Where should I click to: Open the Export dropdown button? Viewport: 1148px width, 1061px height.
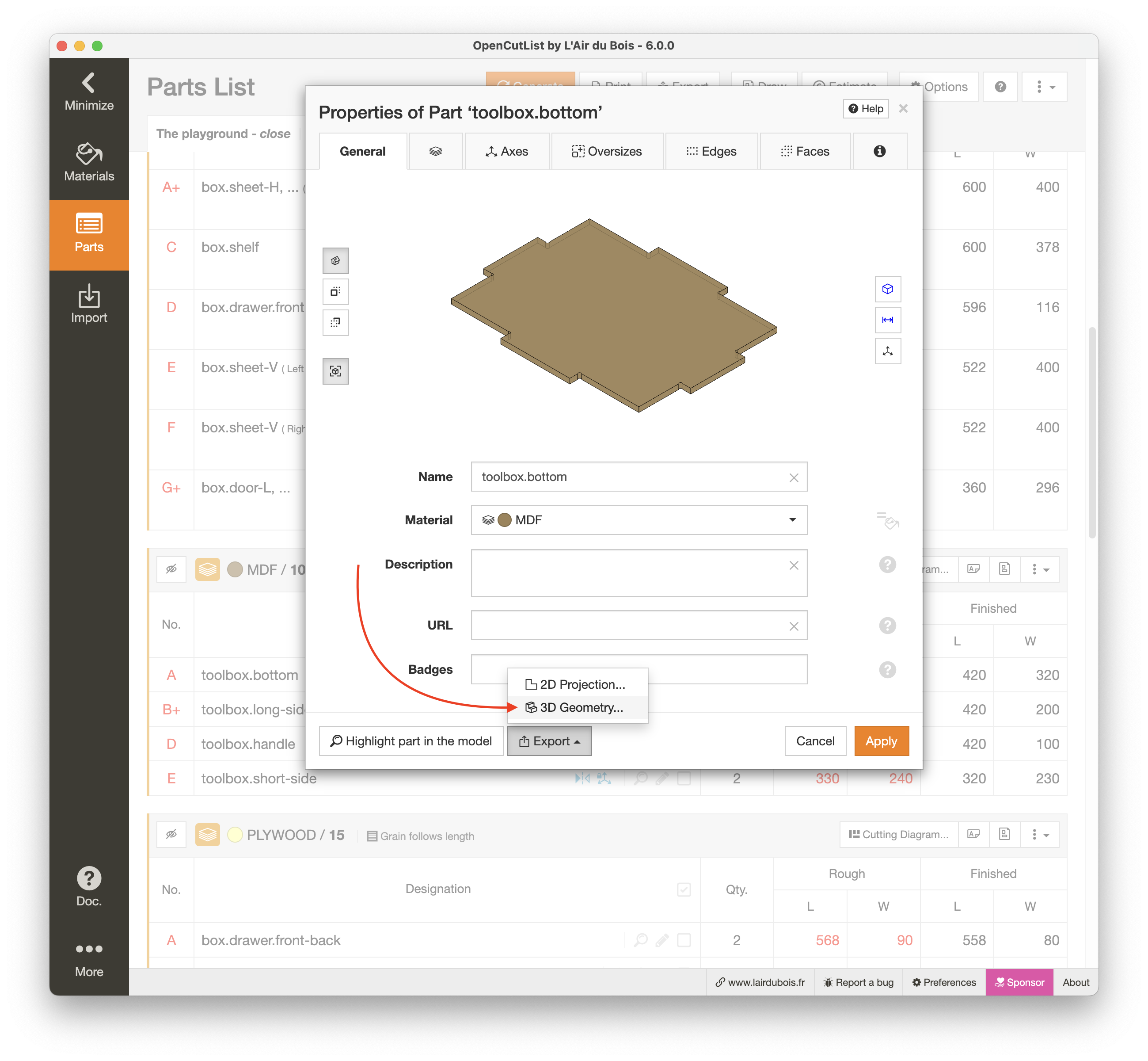pyautogui.click(x=549, y=741)
